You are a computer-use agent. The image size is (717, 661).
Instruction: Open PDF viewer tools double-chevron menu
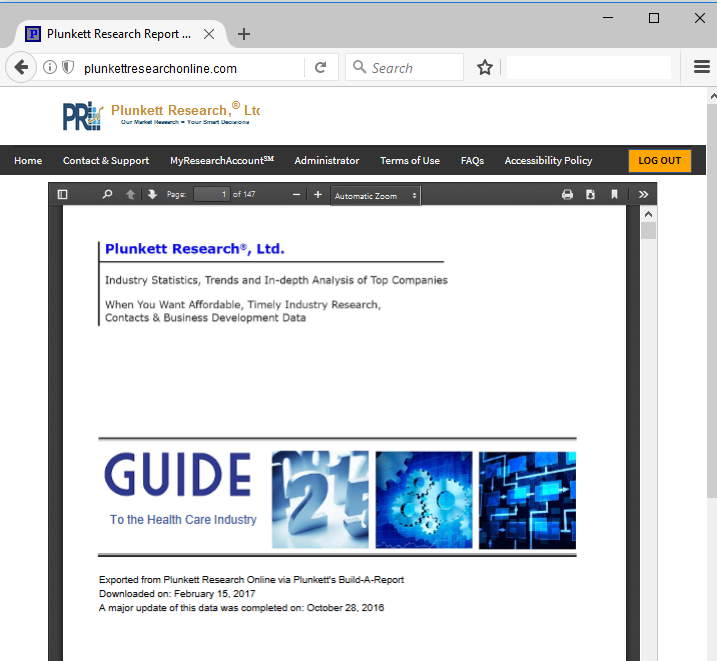[x=643, y=195]
